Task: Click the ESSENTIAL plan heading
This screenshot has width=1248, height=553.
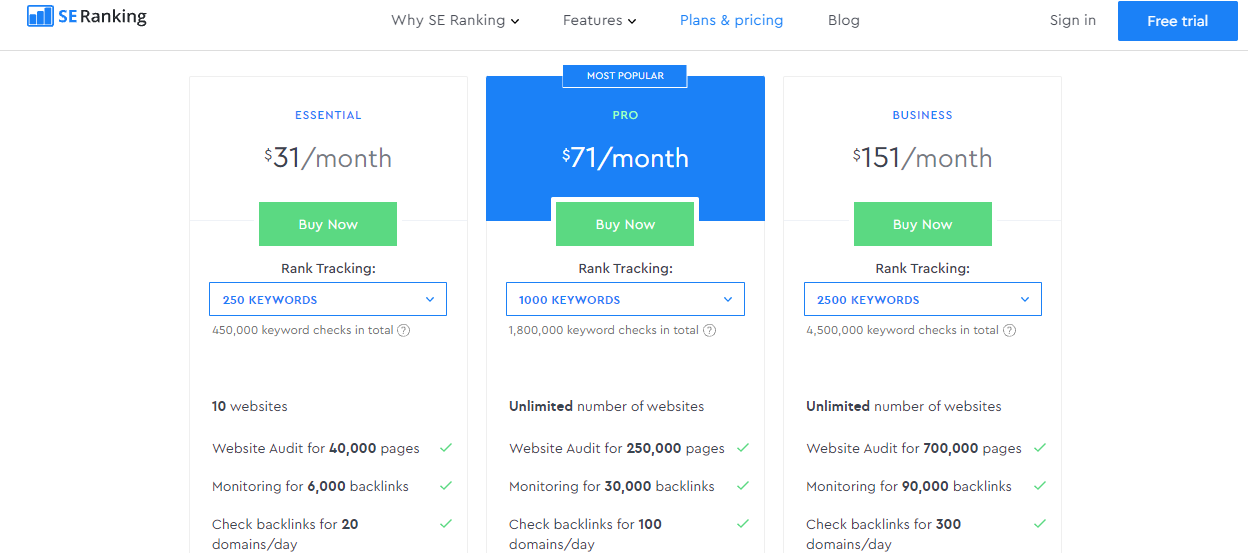Action: coord(328,115)
